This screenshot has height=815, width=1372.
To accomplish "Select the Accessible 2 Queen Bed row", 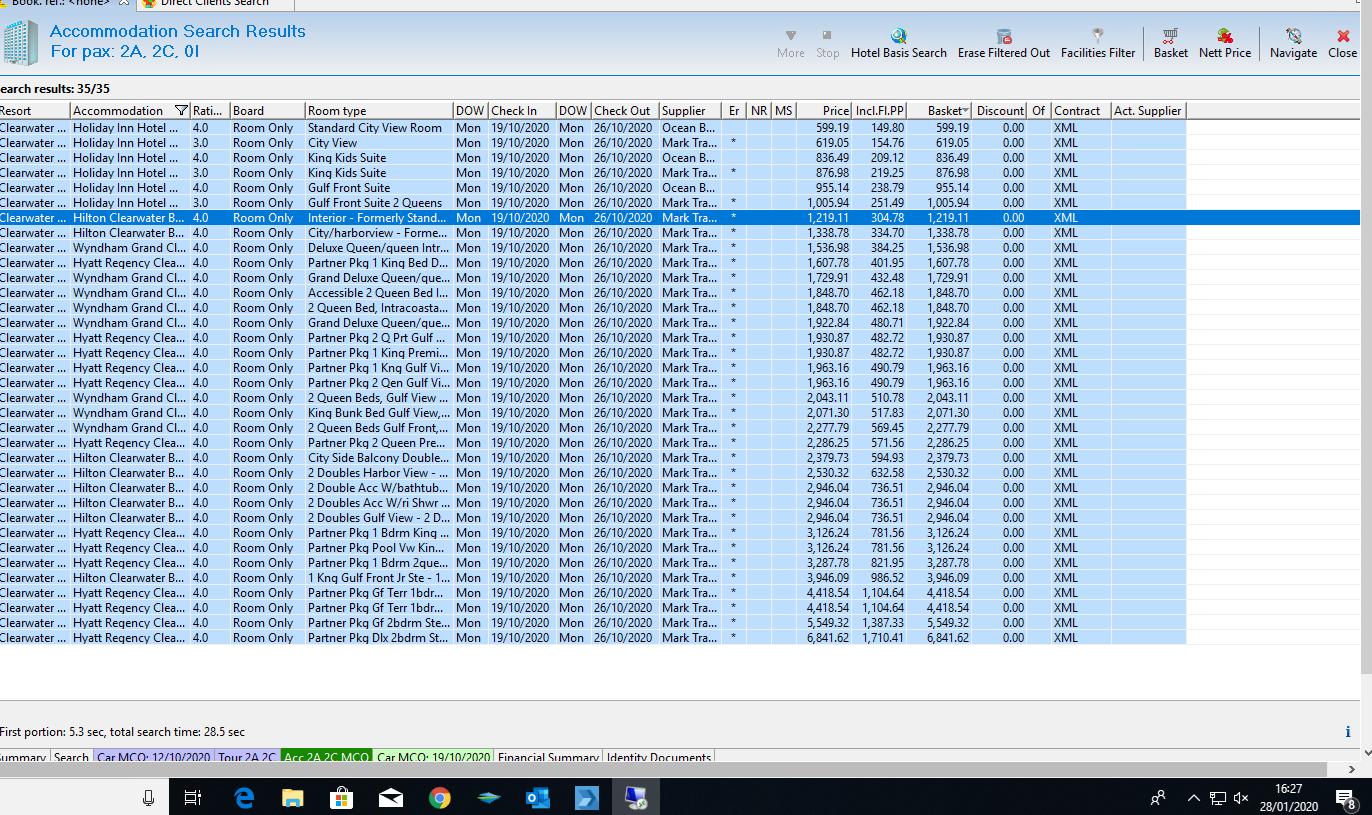I will tap(593, 293).
